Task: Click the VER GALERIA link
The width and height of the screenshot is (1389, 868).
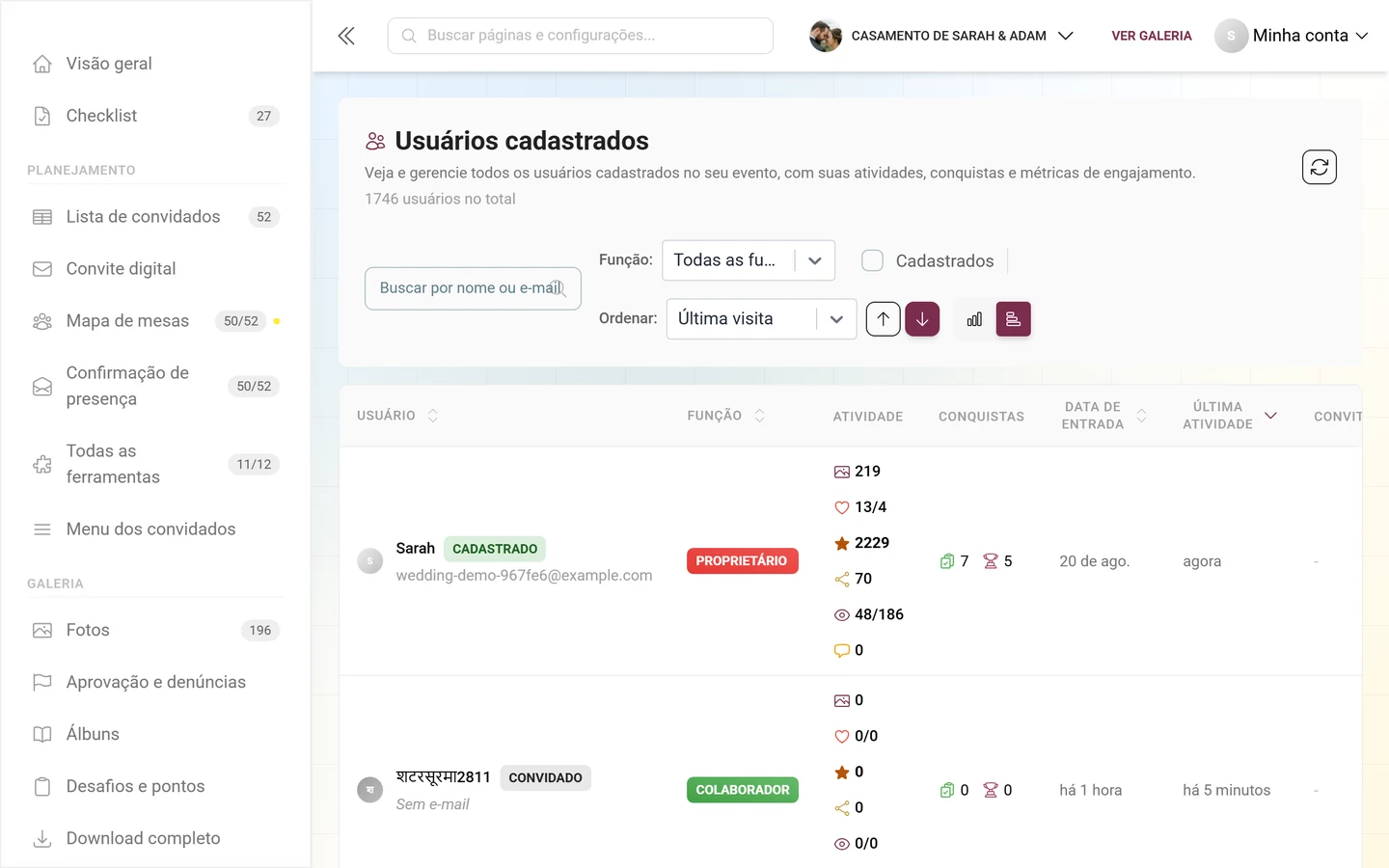Action: pyautogui.click(x=1152, y=36)
